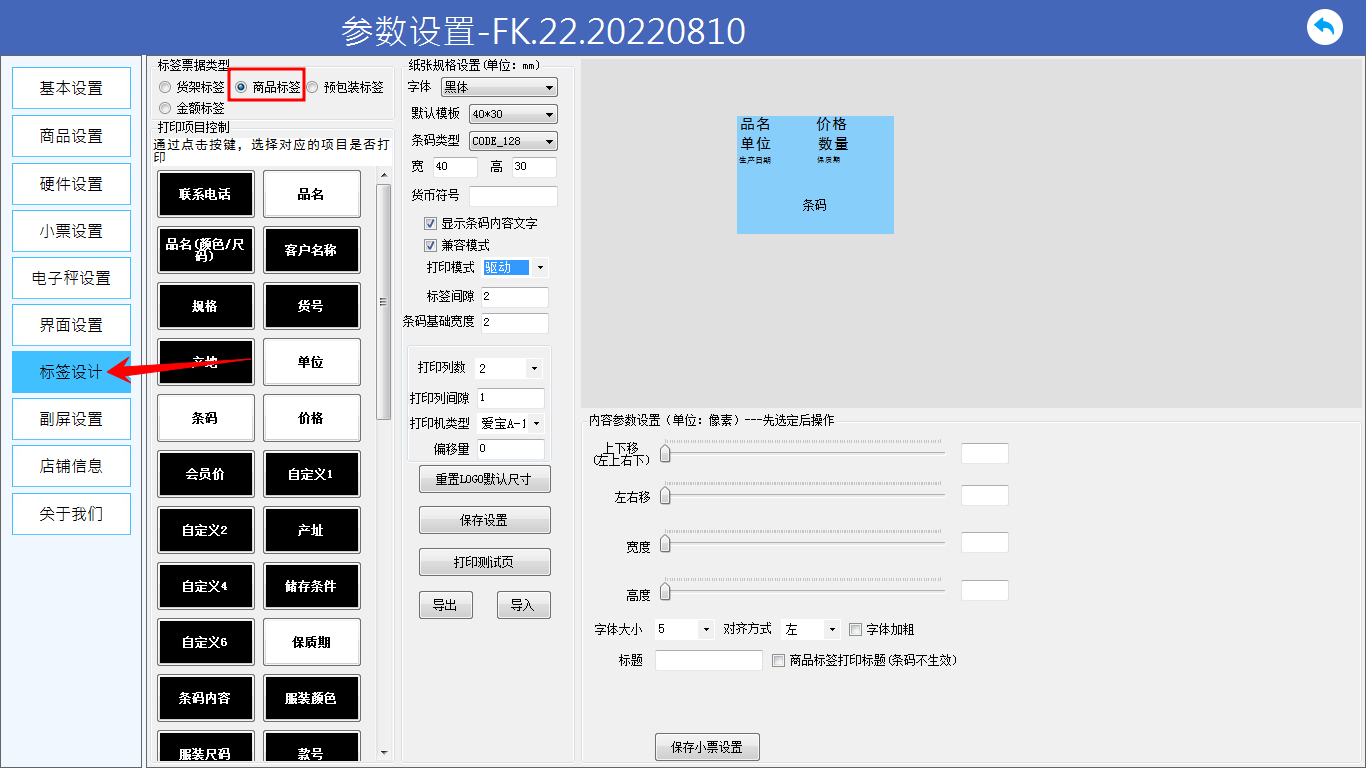Open the 基本设置 section

pos(71,88)
